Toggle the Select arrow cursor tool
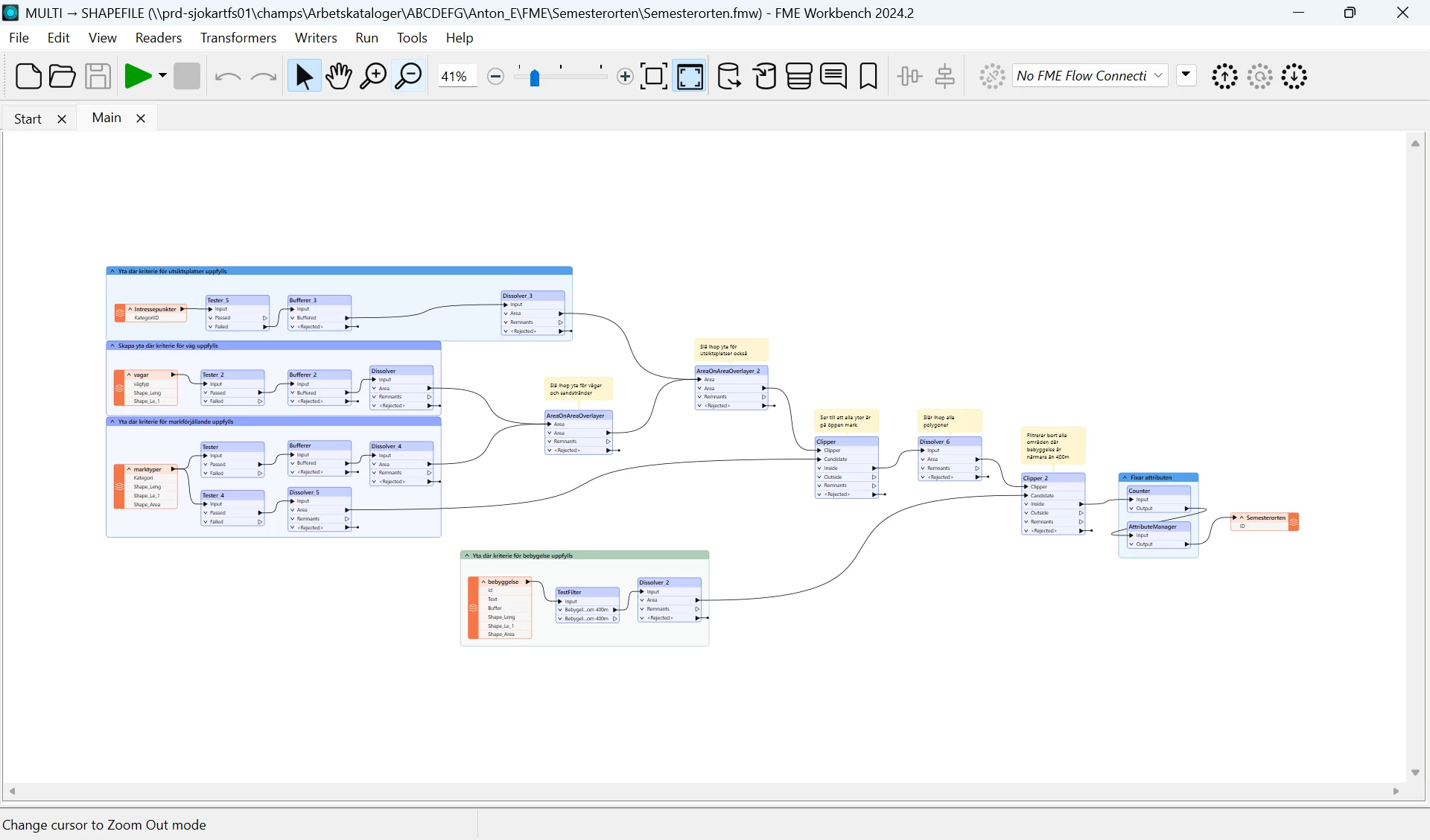 (304, 76)
